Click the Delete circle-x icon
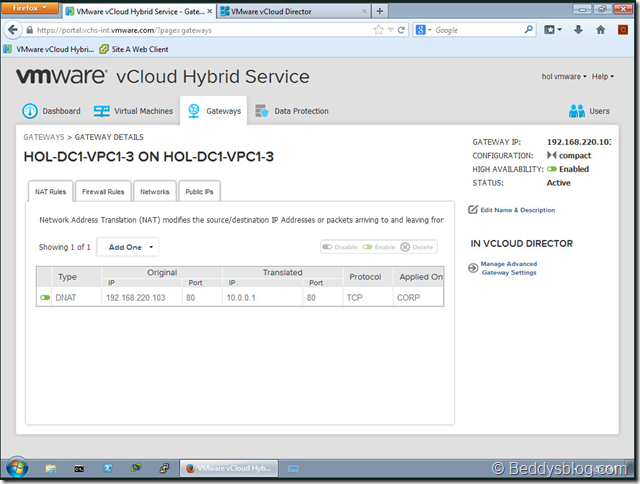Viewport: 640px width, 484px height. pyautogui.click(x=405, y=247)
